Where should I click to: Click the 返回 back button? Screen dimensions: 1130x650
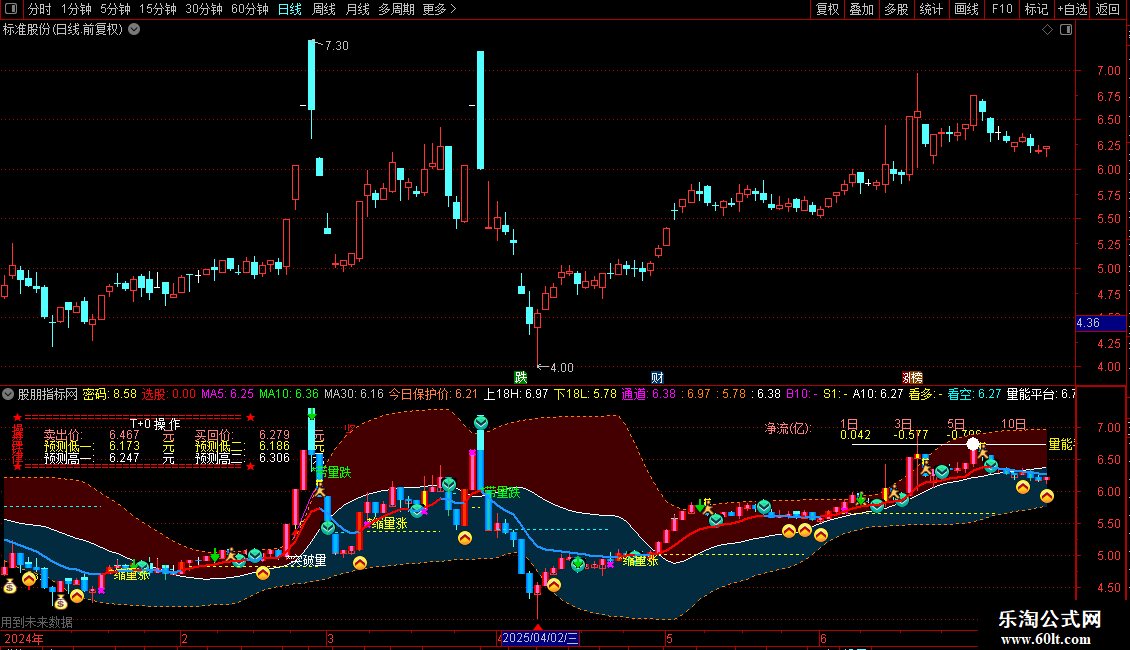(x=1108, y=9)
